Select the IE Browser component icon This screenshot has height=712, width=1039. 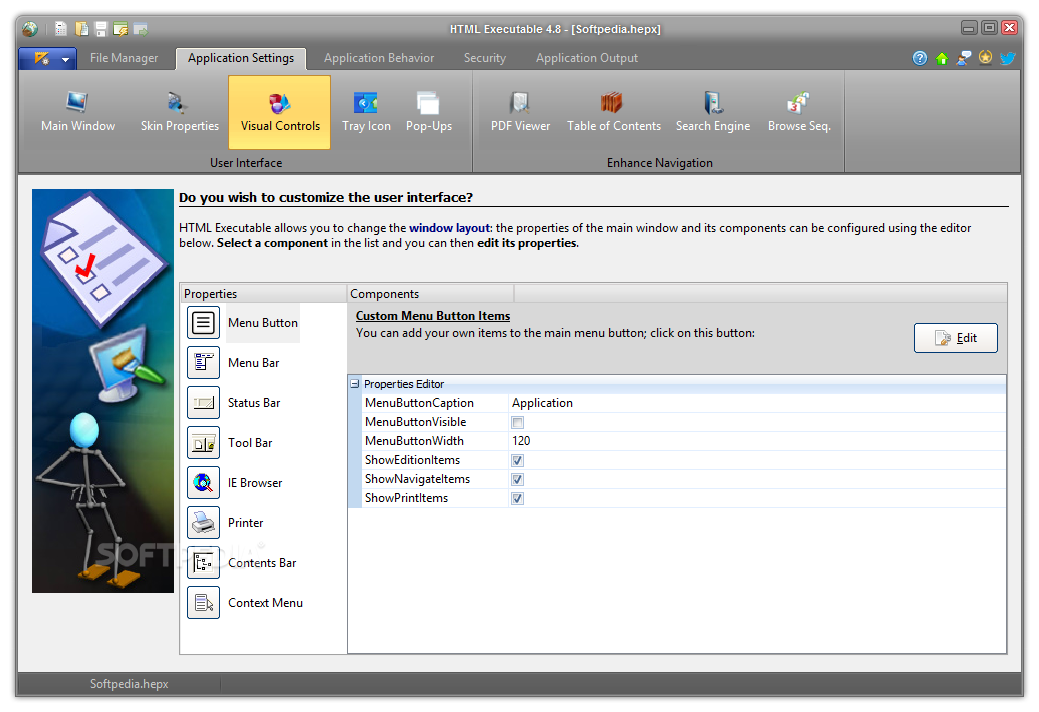coord(203,483)
